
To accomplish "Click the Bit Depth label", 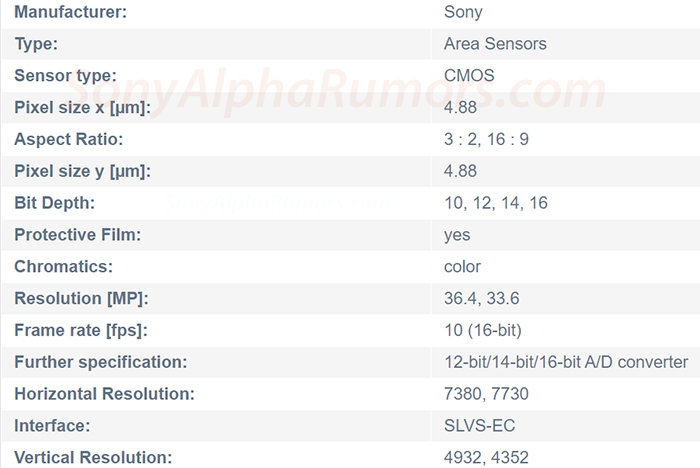I will tap(54, 203).
